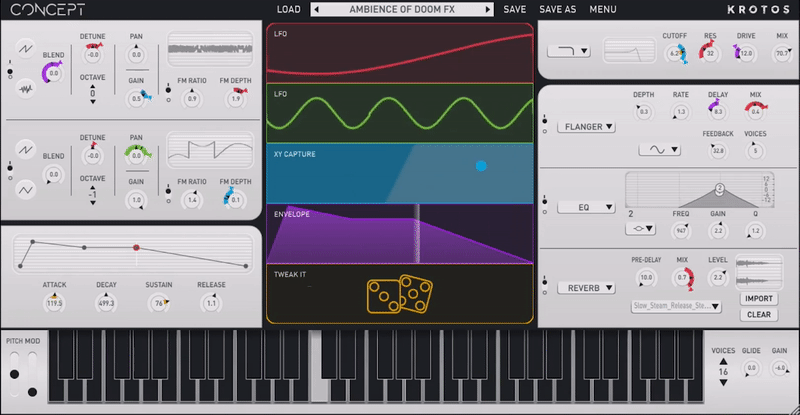
Task: Click the AMBIENCE OF DOOM FX preset name
Action: [402, 9]
